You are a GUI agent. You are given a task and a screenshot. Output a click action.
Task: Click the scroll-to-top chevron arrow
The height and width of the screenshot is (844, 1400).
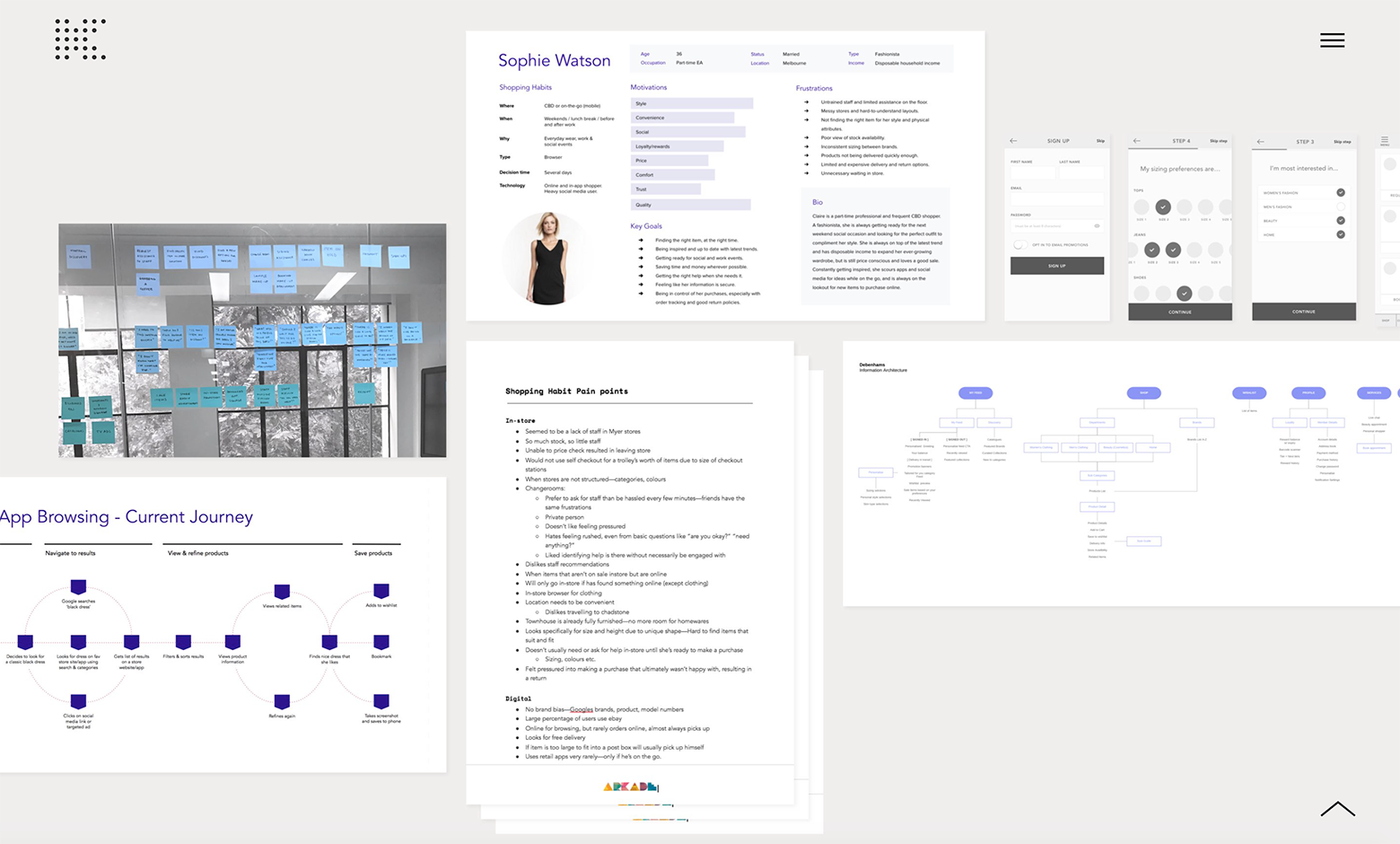[1337, 809]
